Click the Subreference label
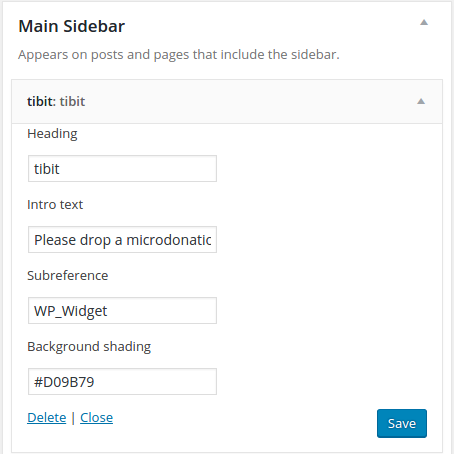454x454 pixels. click(x=68, y=276)
